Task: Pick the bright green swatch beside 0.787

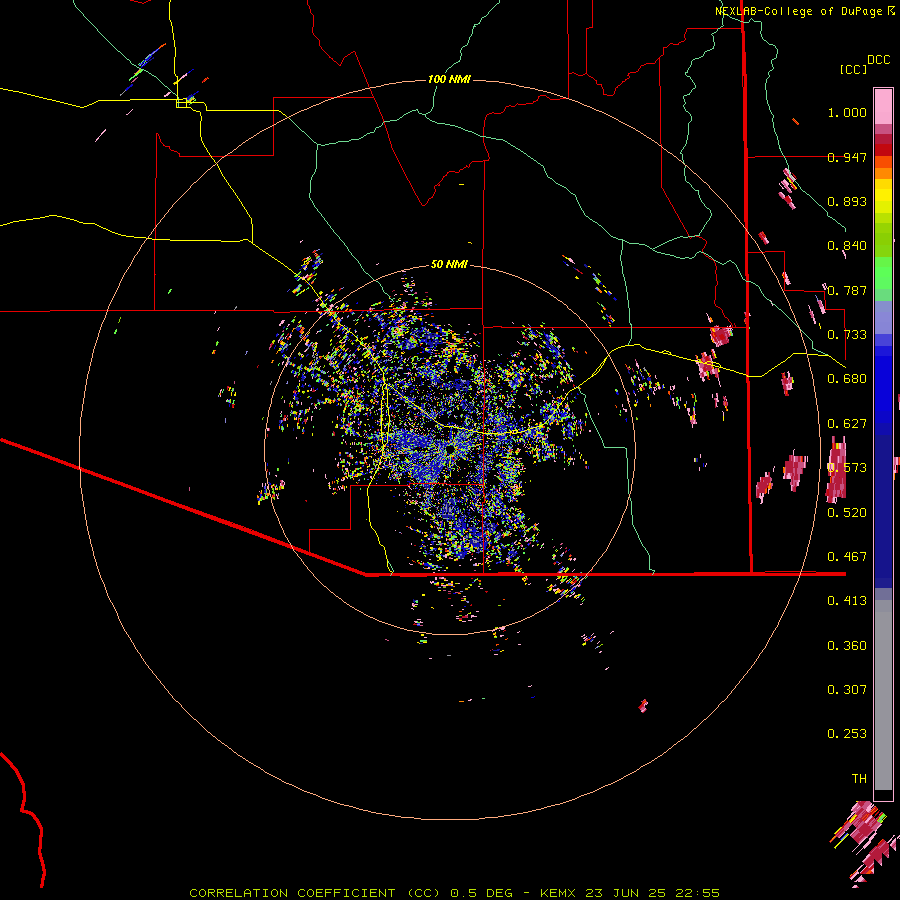Action: click(883, 278)
